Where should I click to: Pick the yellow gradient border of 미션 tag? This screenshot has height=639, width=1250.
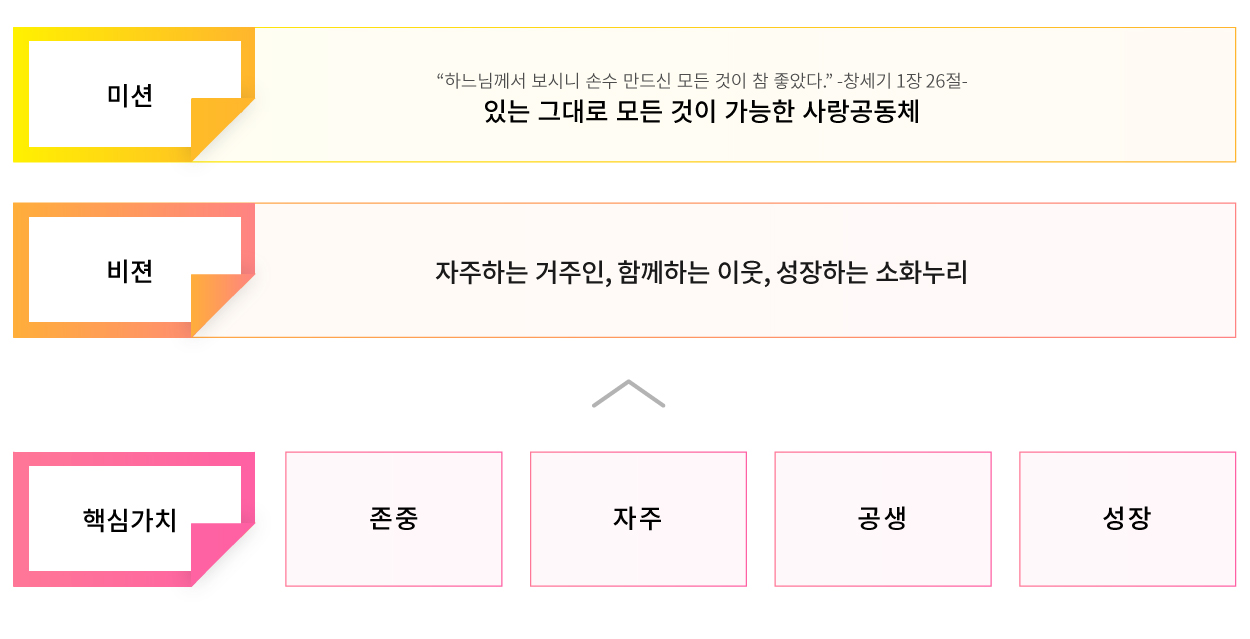pyautogui.click(x=21, y=95)
